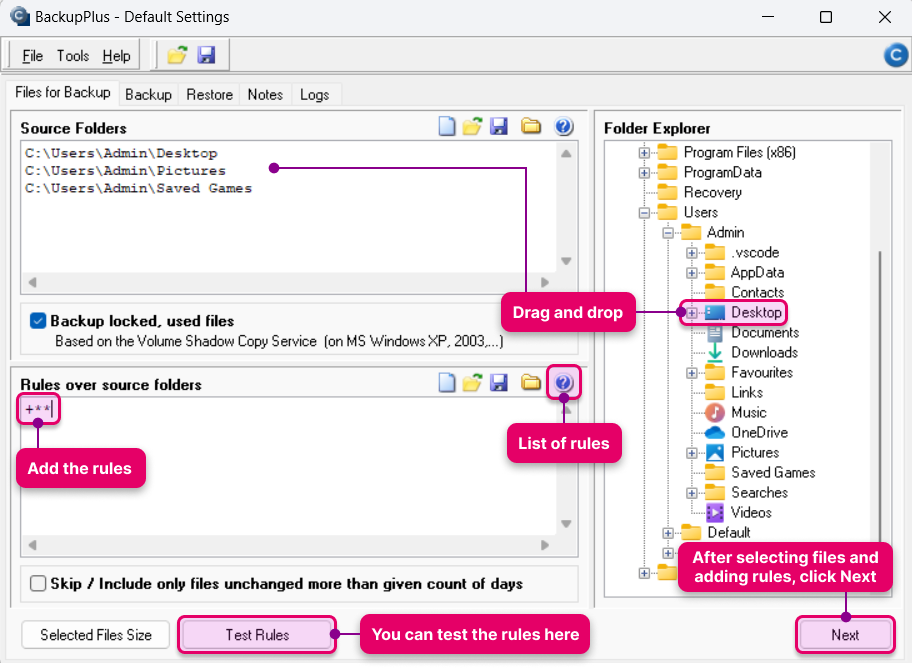Click the Selected Files Size button
Viewport: 912px width, 668px height.
[96, 635]
